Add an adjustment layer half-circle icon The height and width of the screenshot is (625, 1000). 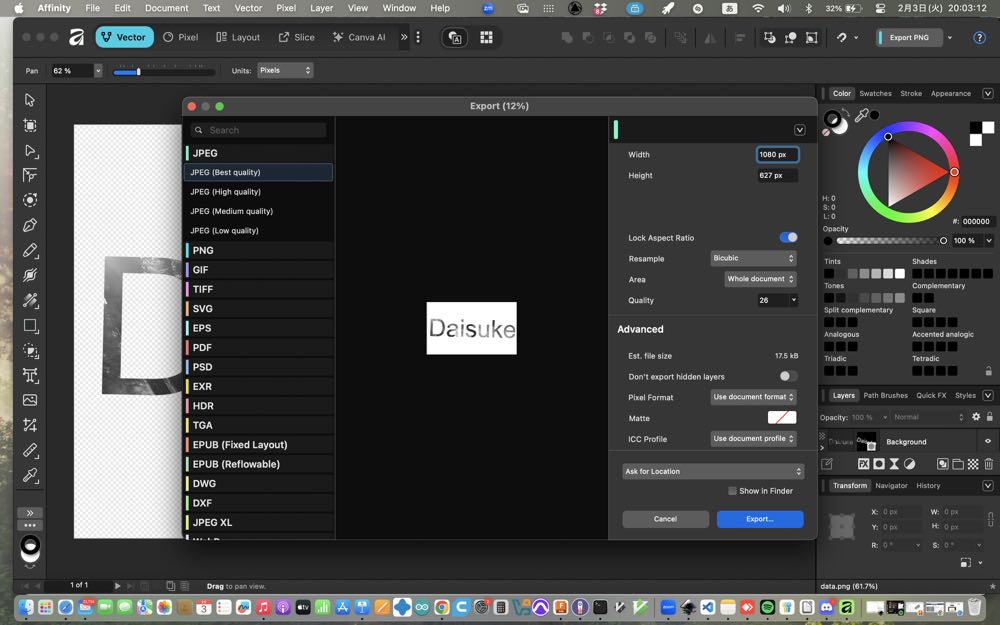(909, 464)
